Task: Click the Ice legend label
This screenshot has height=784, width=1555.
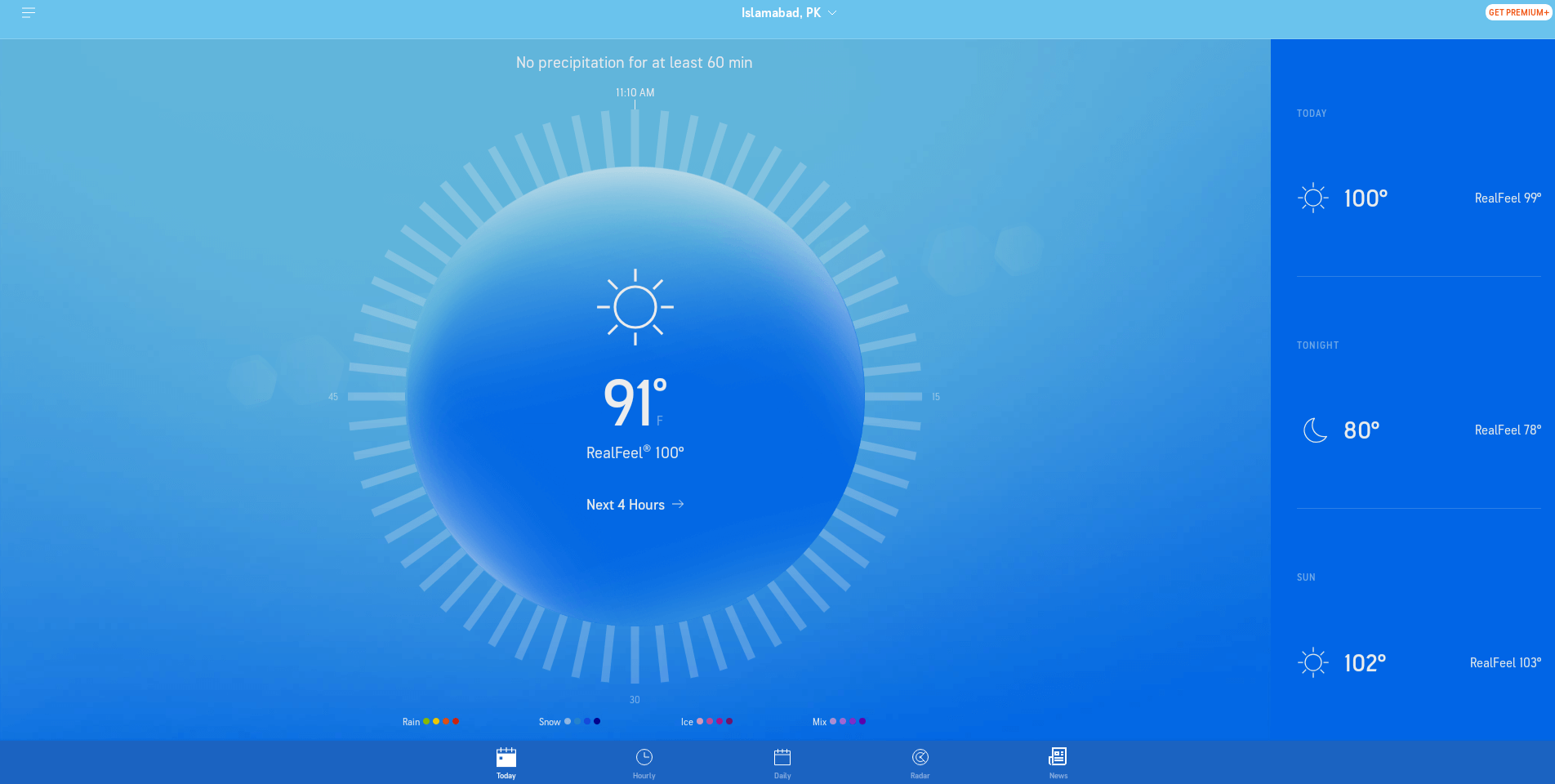Action: point(687,722)
